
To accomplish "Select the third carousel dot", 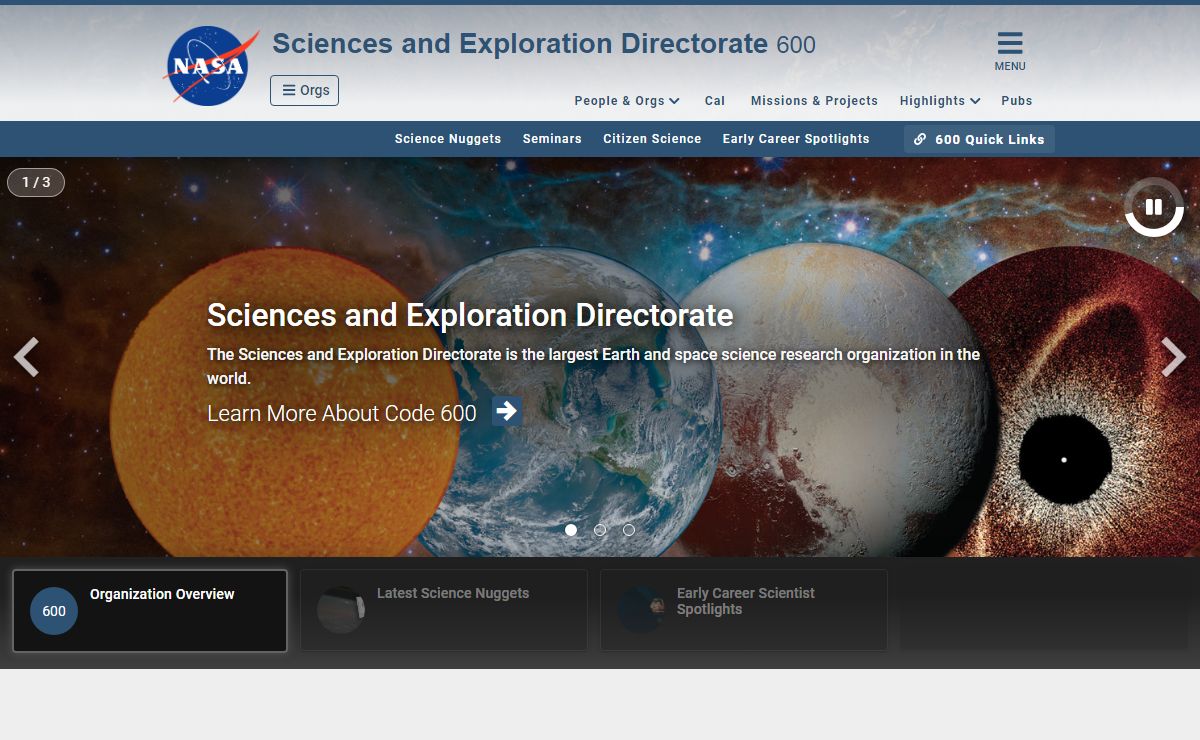I will tap(629, 530).
